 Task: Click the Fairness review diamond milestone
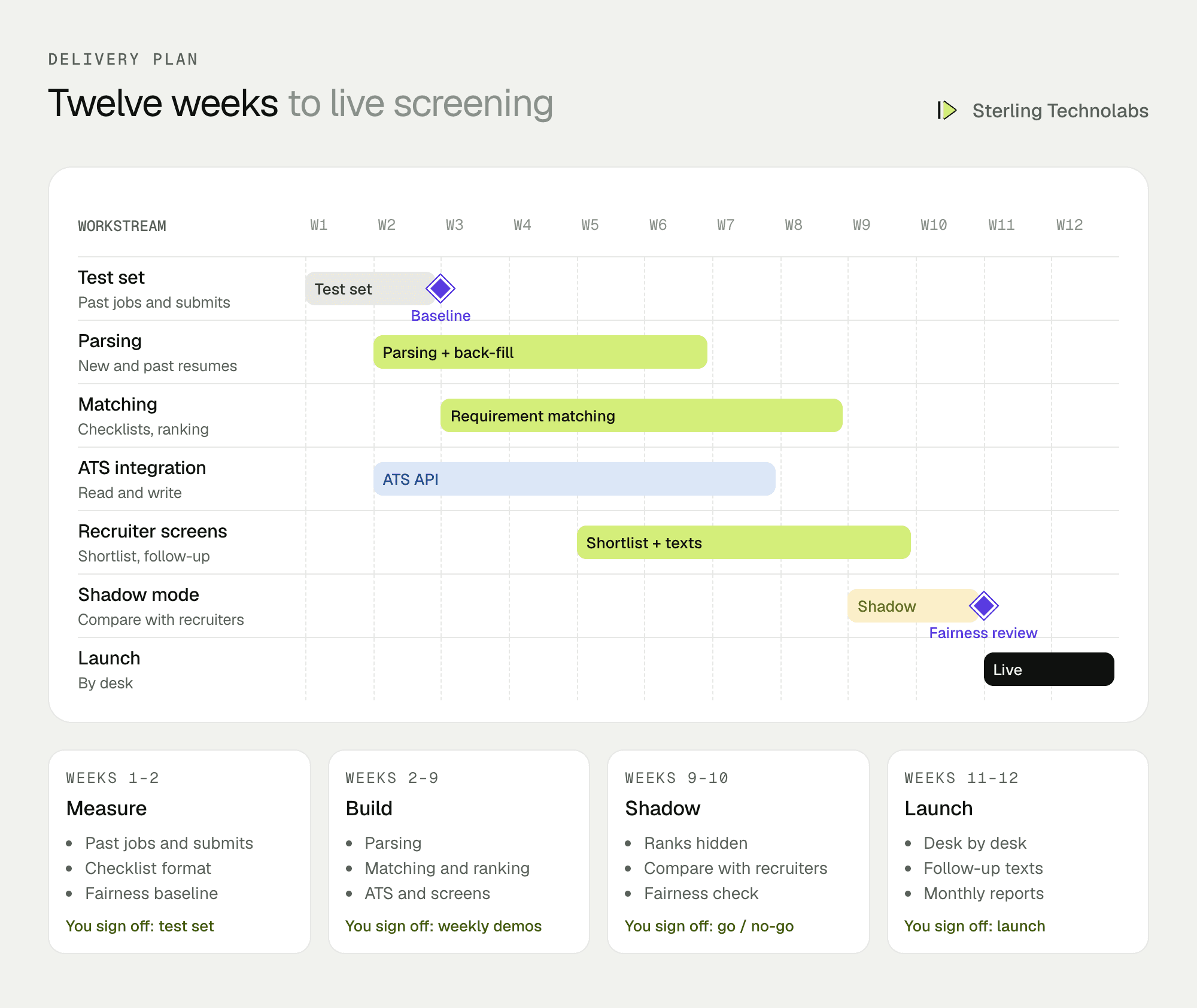(984, 606)
